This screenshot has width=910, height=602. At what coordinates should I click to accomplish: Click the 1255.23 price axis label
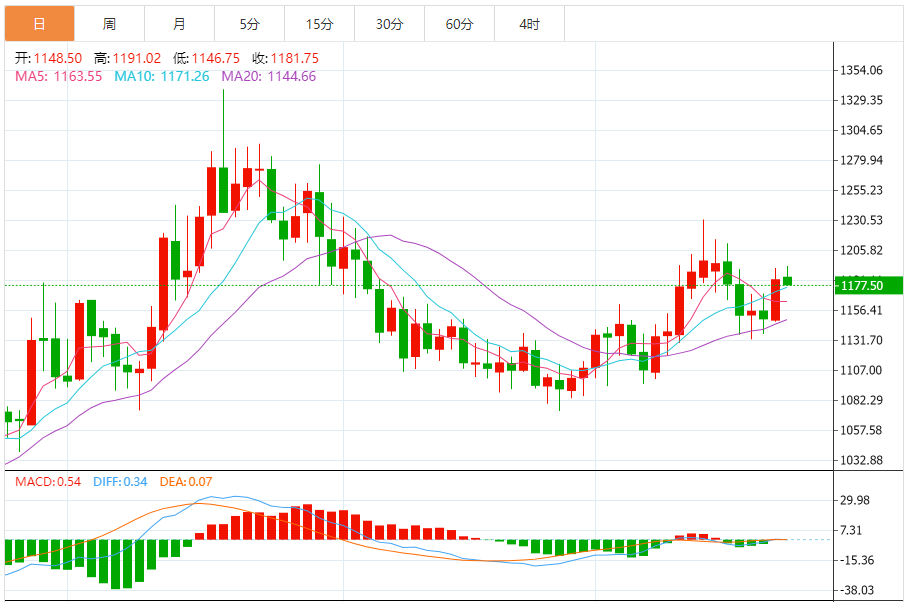861,190
